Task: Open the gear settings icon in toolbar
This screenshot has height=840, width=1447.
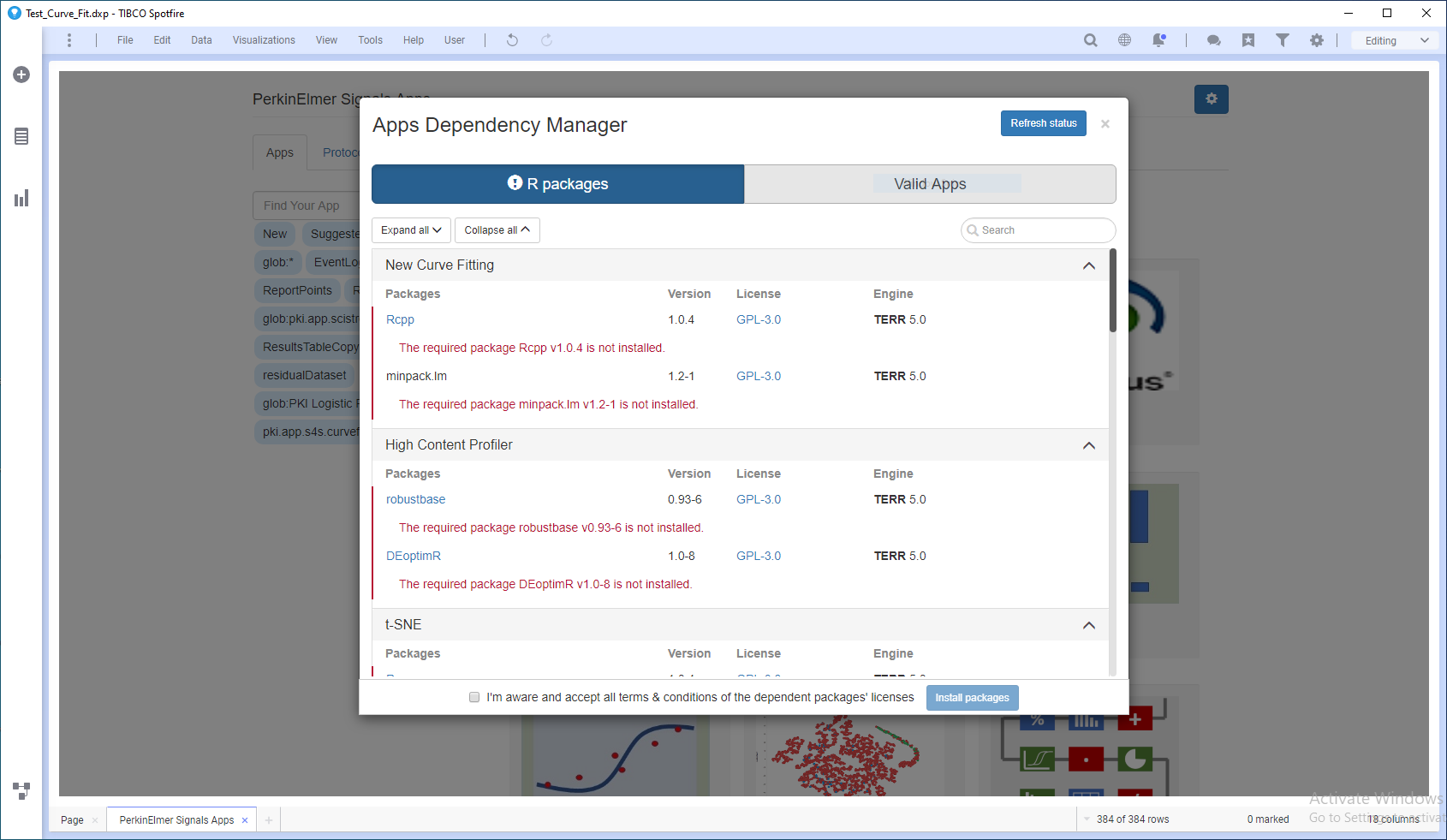Action: click(x=1316, y=40)
